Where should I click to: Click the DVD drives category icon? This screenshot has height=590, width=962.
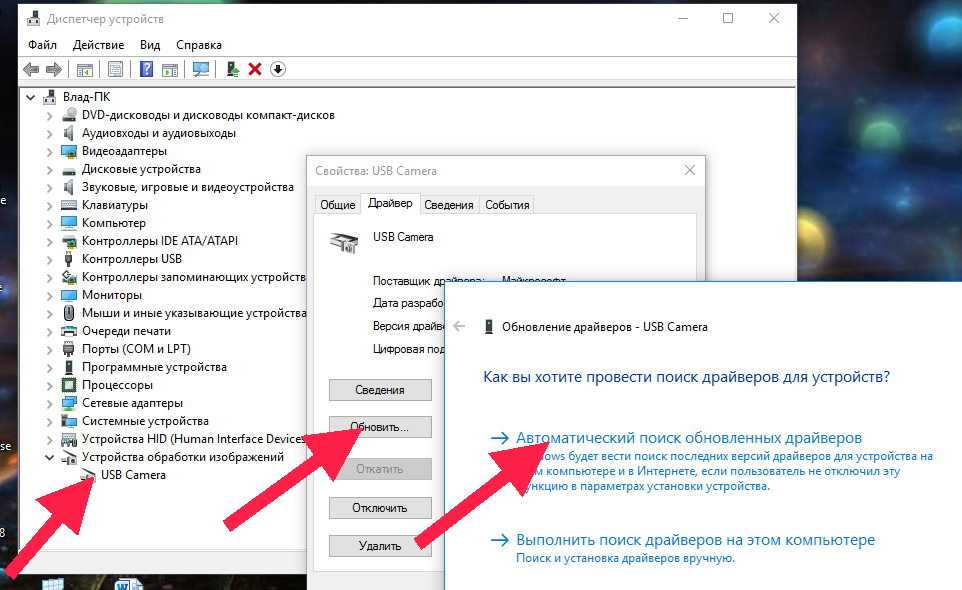69,115
